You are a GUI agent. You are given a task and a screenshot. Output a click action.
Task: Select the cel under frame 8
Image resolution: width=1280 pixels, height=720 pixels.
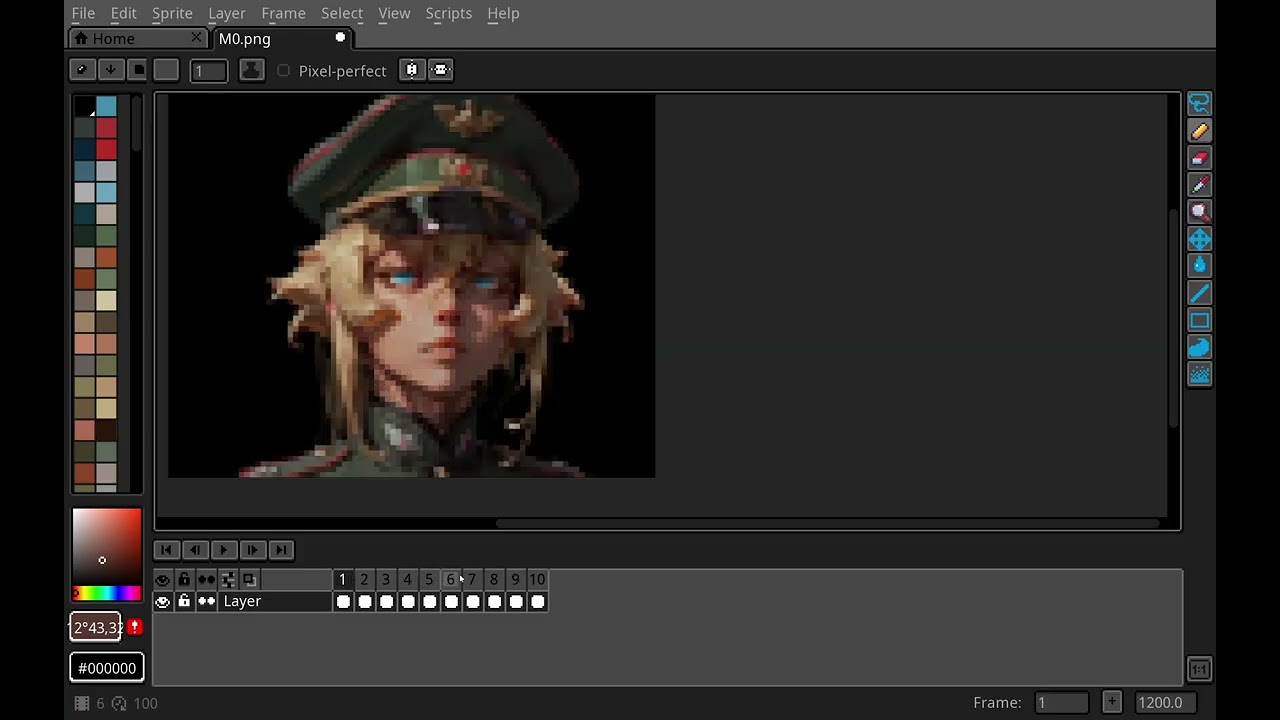click(x=494, y=601)
